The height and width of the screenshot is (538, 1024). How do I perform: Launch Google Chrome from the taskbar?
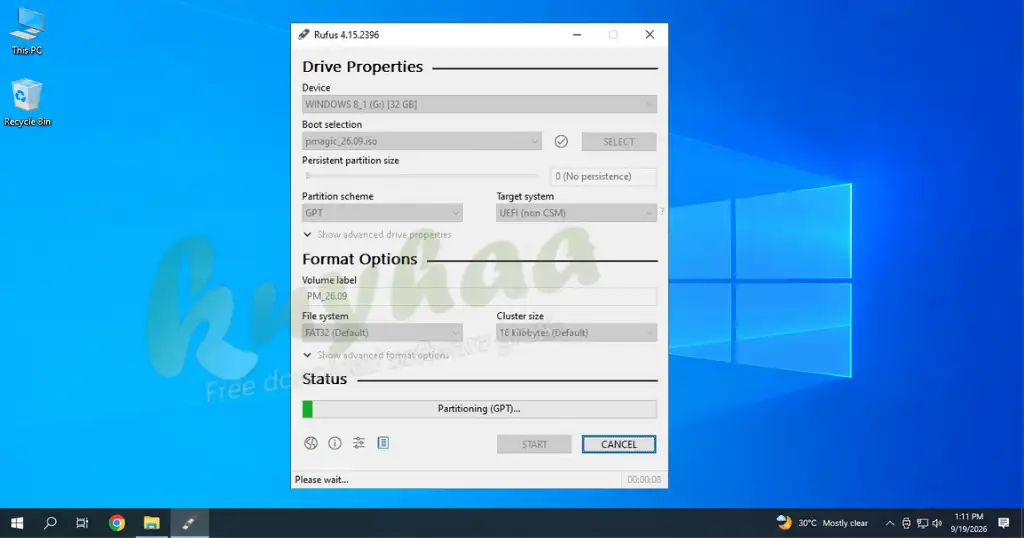click(117, 523)
